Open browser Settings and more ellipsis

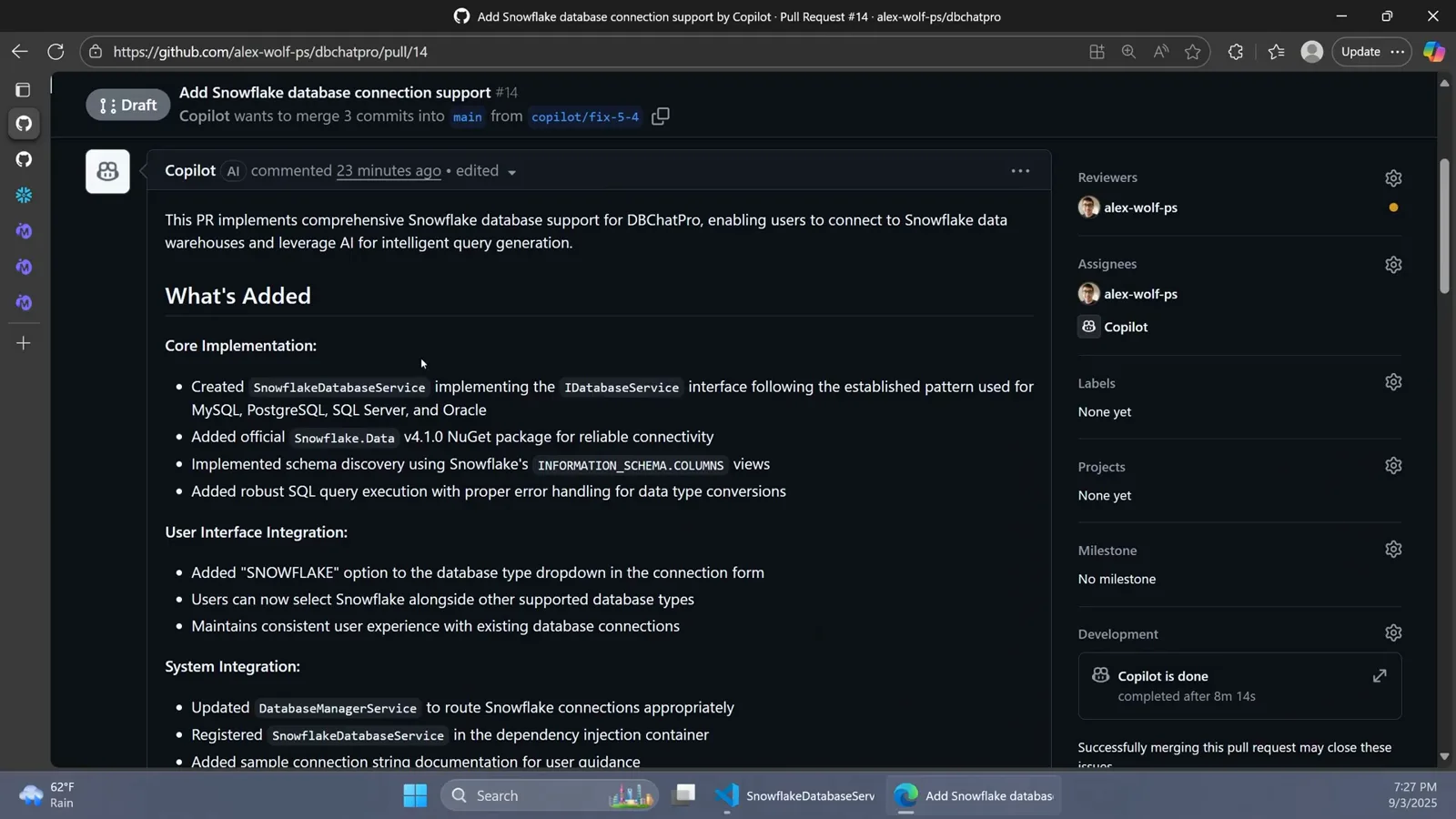pos(1397,52)
